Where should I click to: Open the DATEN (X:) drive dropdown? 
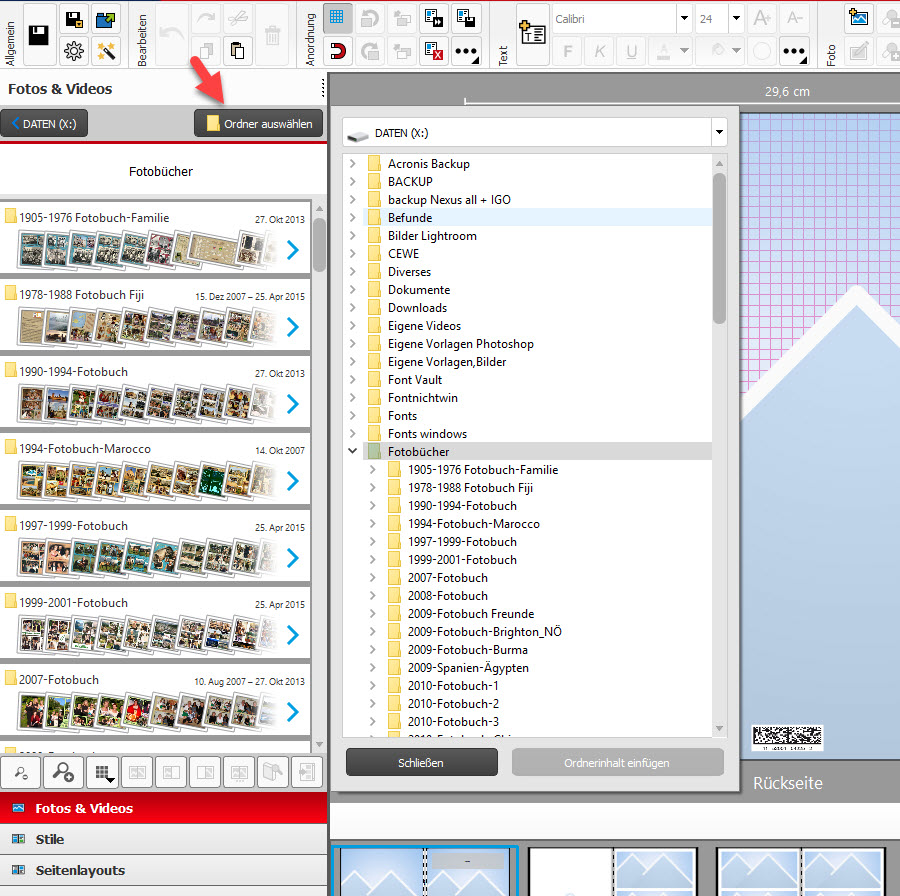coord(718,132)
